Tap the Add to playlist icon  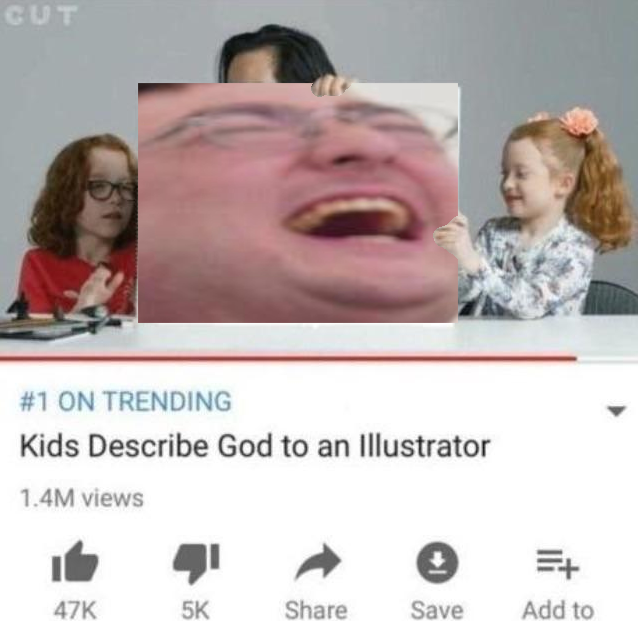coord(558,563)
